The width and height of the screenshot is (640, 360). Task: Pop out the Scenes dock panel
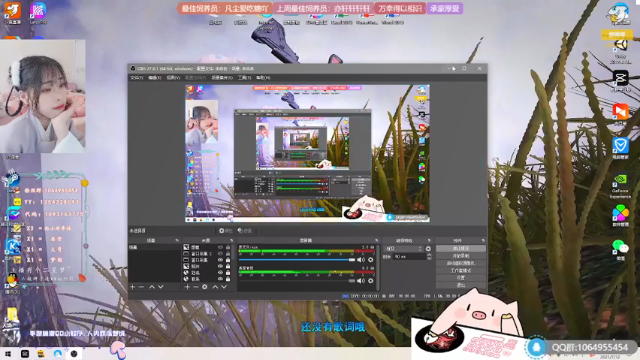tap(177, 240)
